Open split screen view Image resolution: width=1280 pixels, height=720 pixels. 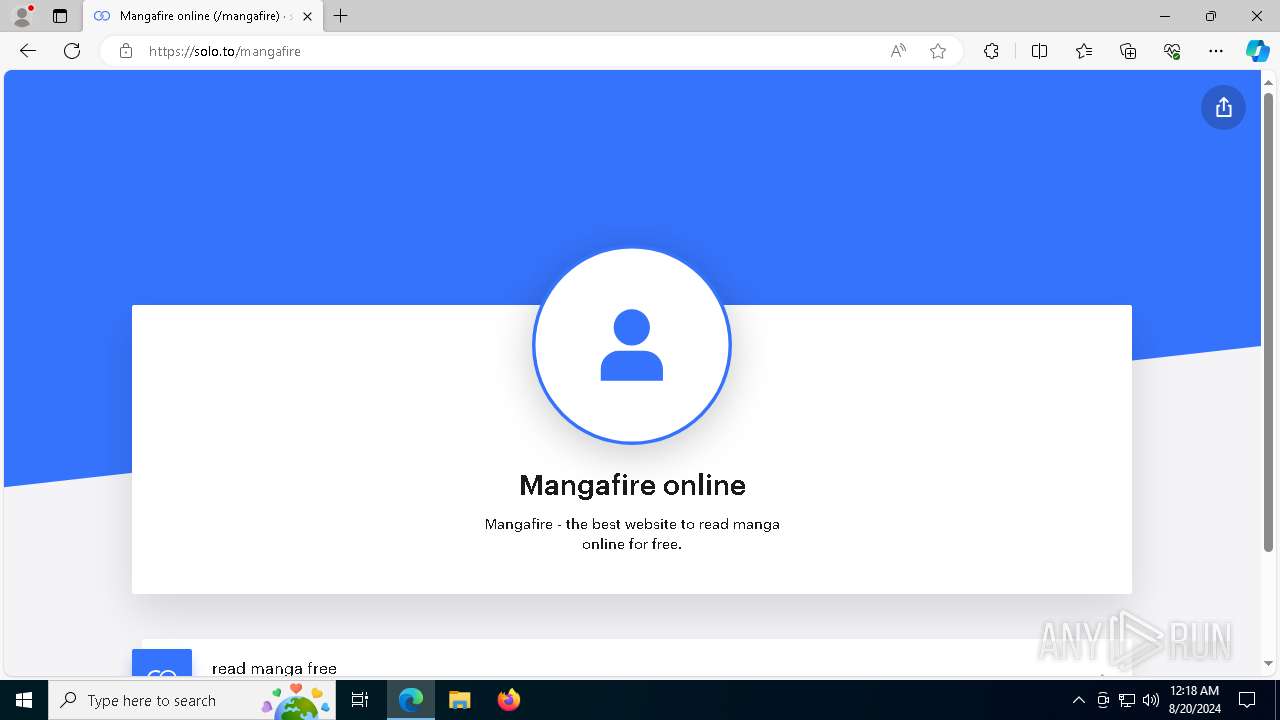point(1039,51)
